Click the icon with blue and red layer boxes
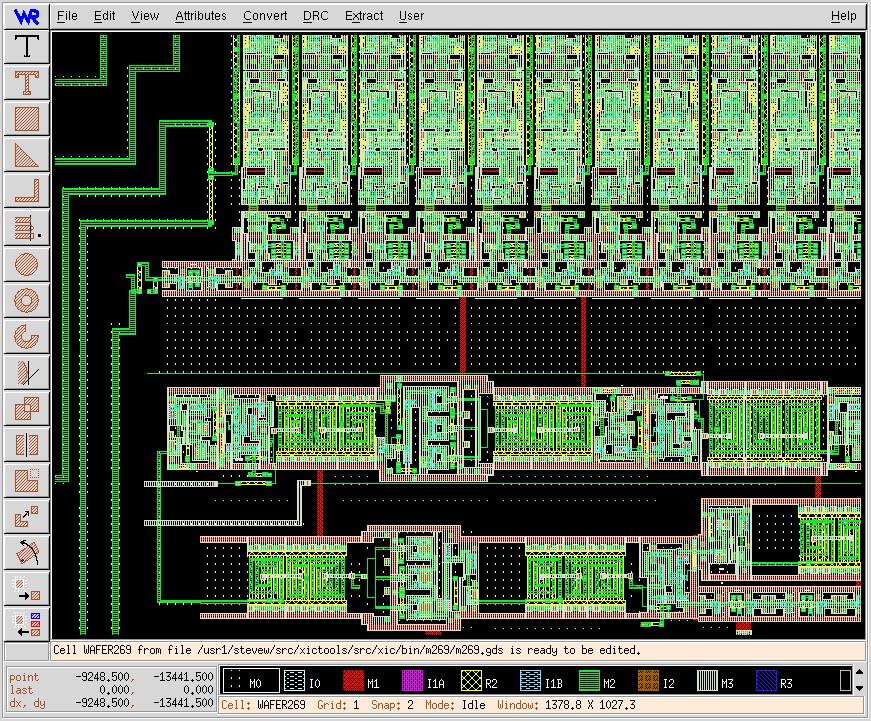This screenshot has height=721, width=871. point(27,624)
